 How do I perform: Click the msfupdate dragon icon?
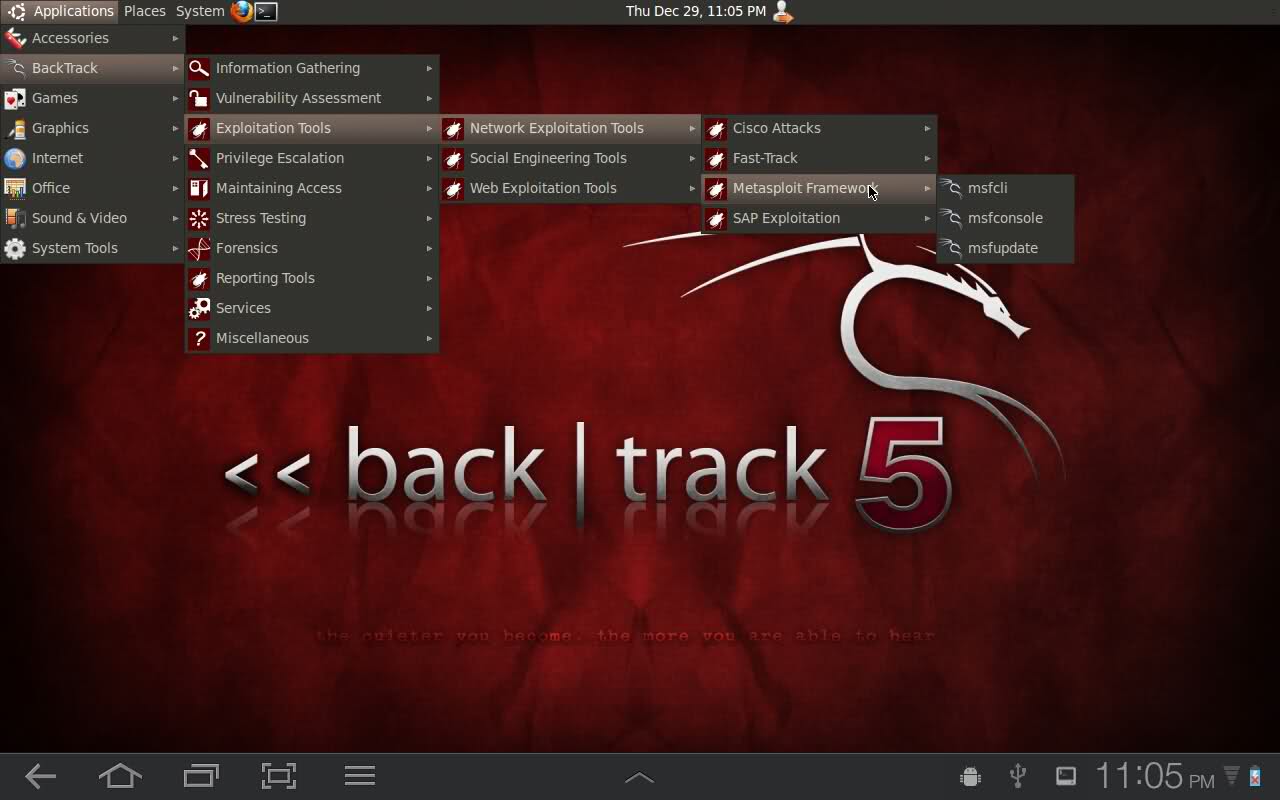(x=951, y=248)
